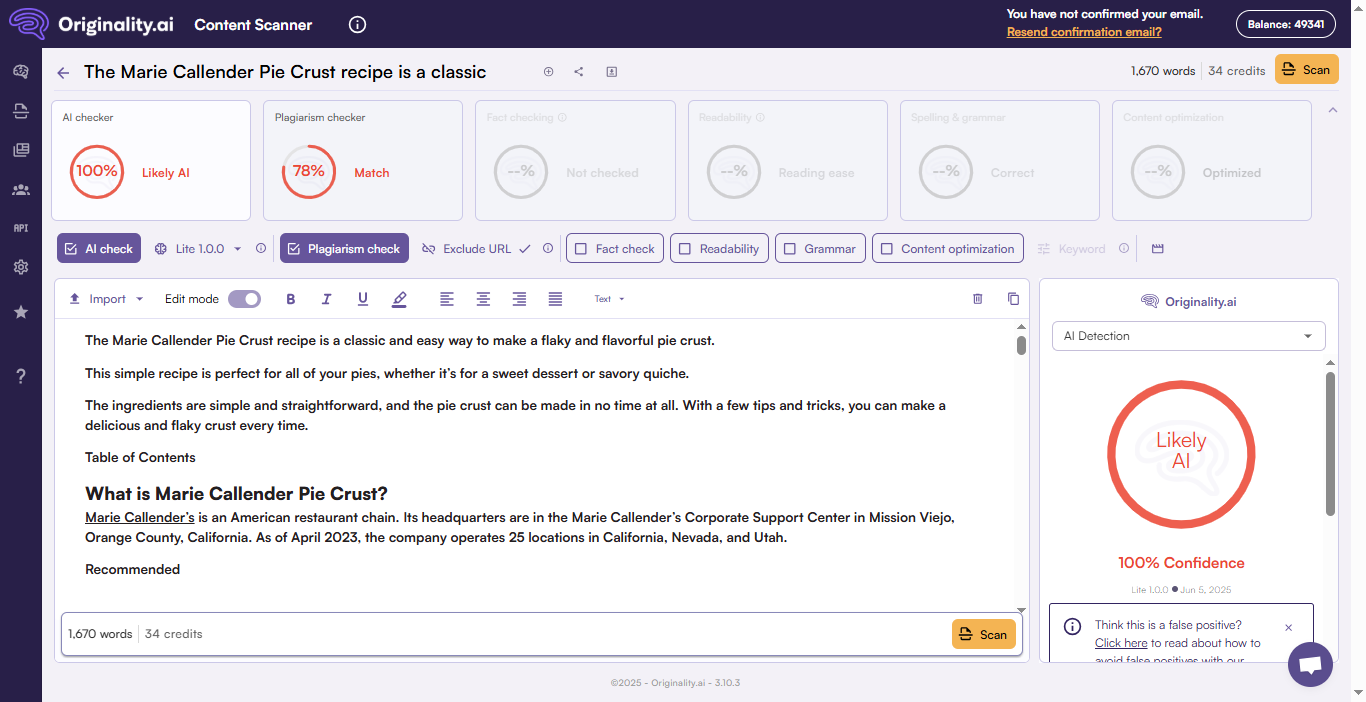The image size is (1366, 702).
Task: Click info icon next to Exclude URL
Action: coord(548,249)
